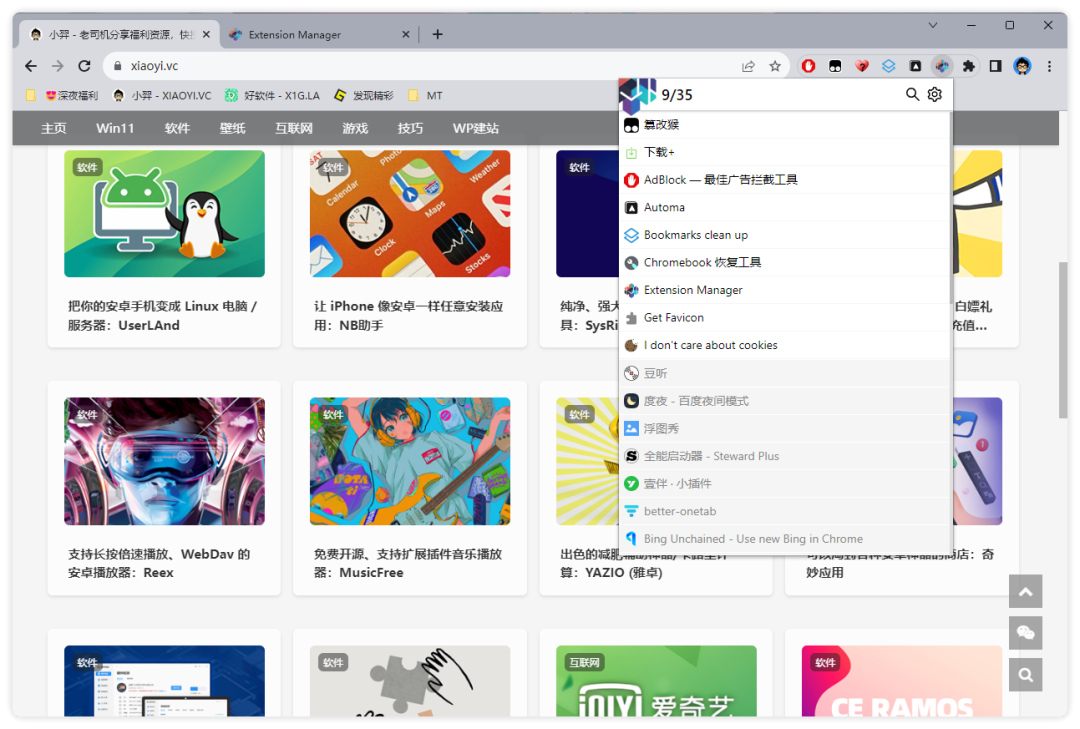Toggle the browser side panel icon
The height and width of the screenshot is (729, 1080).
click(x=995, y=66)
